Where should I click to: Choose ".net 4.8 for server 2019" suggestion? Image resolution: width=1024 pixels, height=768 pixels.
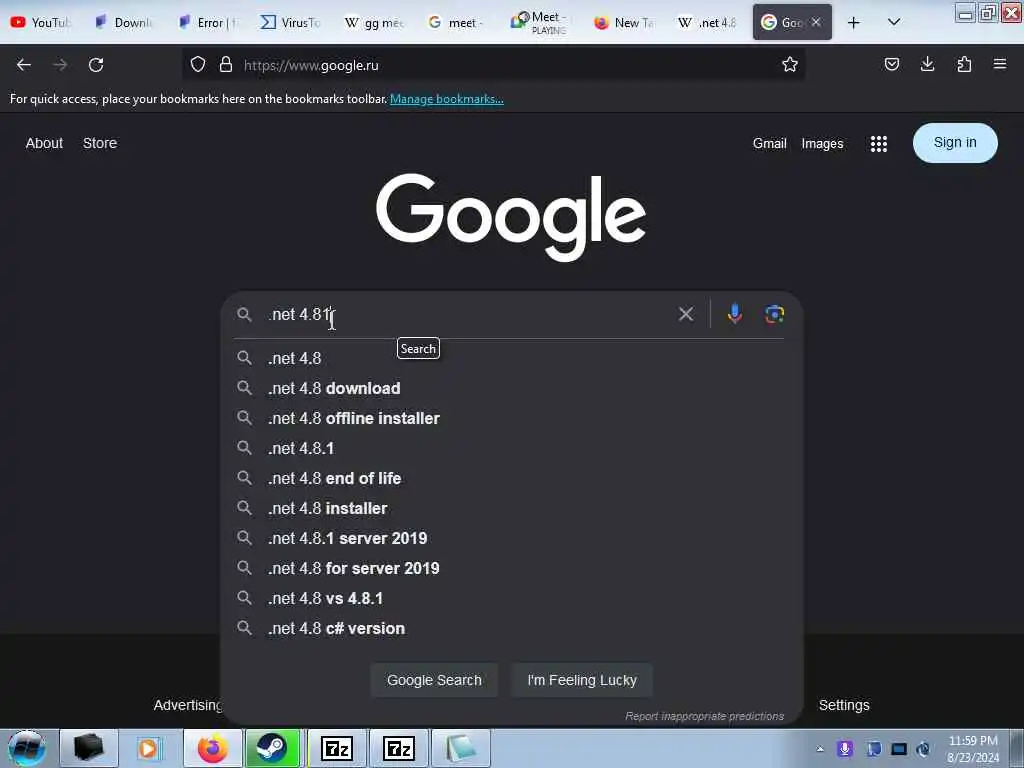(x=511, y=568)
